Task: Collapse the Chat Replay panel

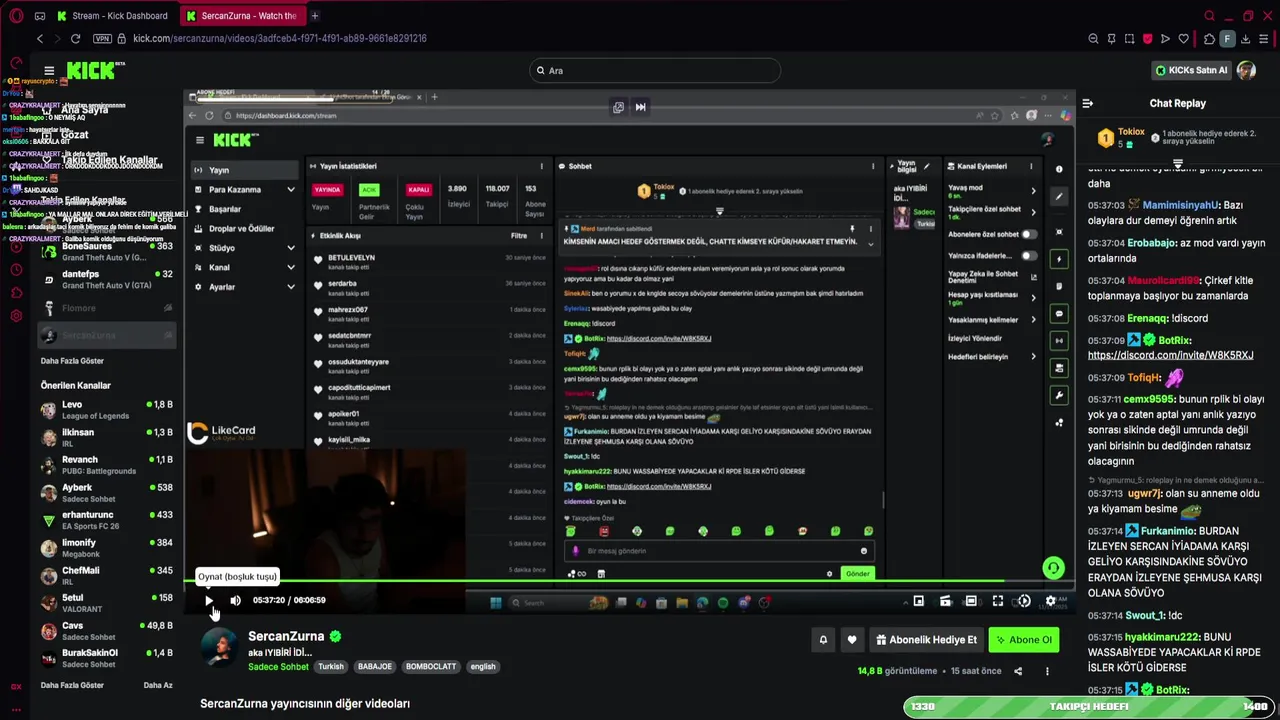Action: coord(1088,103)
